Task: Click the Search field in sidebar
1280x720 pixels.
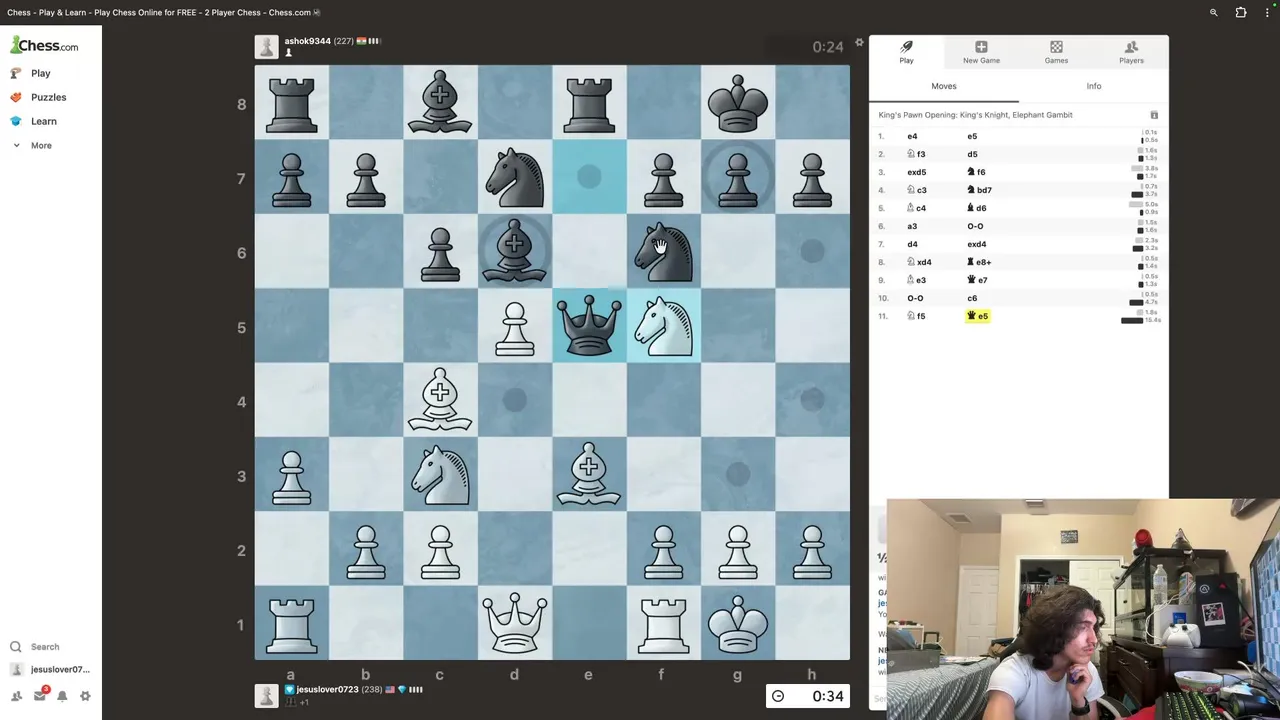Action: [45, 647]
